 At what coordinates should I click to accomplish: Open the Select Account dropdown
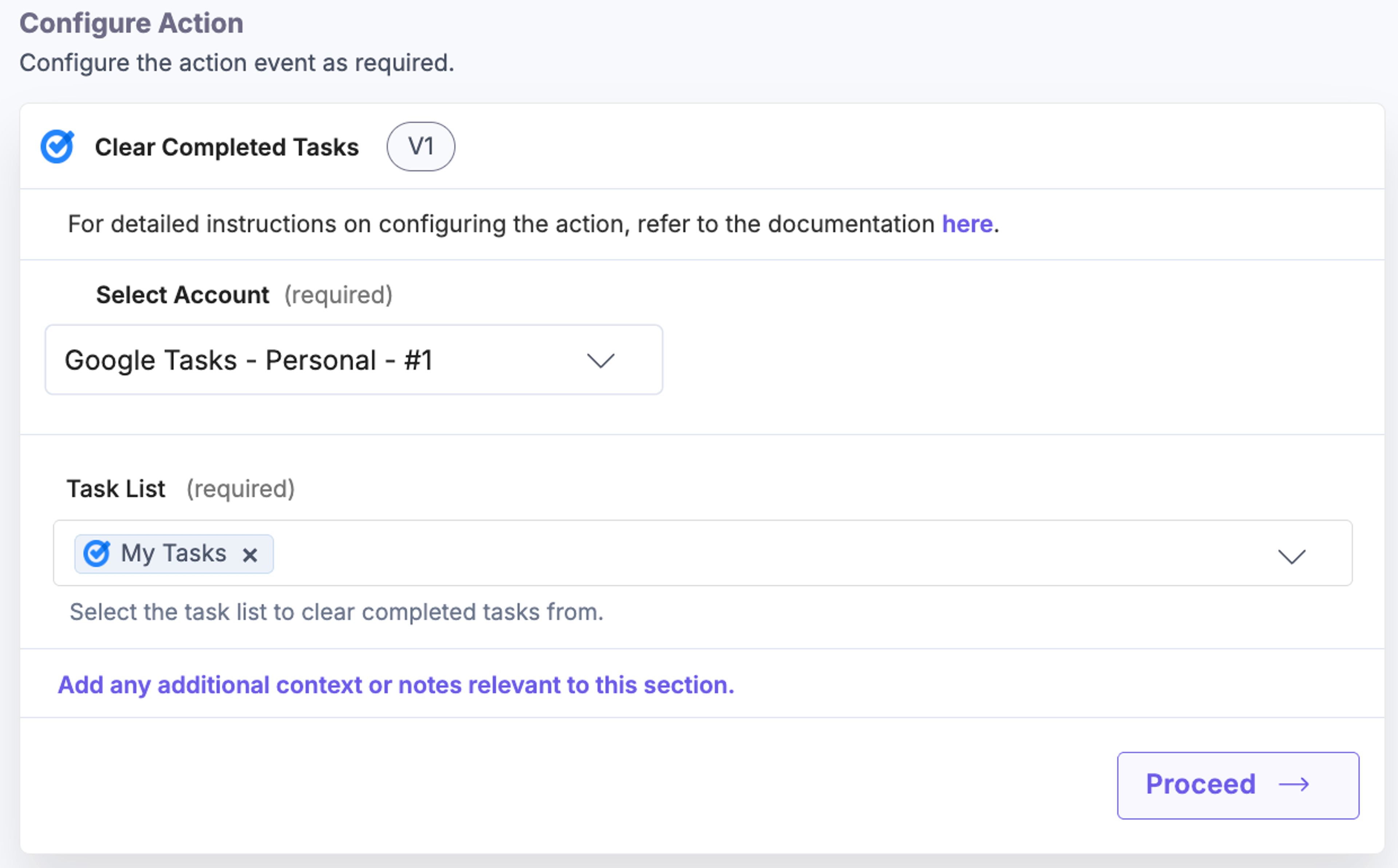tap(354, 360)
